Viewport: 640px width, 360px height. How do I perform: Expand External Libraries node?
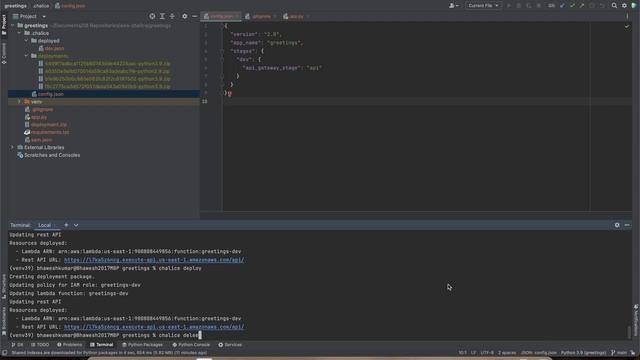pyautogui.click(x=12, y=147)
